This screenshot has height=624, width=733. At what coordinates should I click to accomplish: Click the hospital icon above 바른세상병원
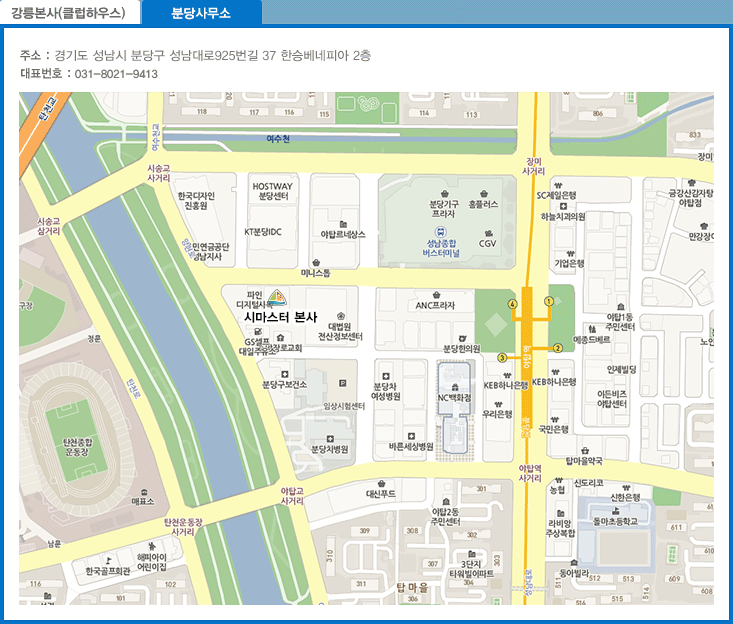[x=411, y=436]
